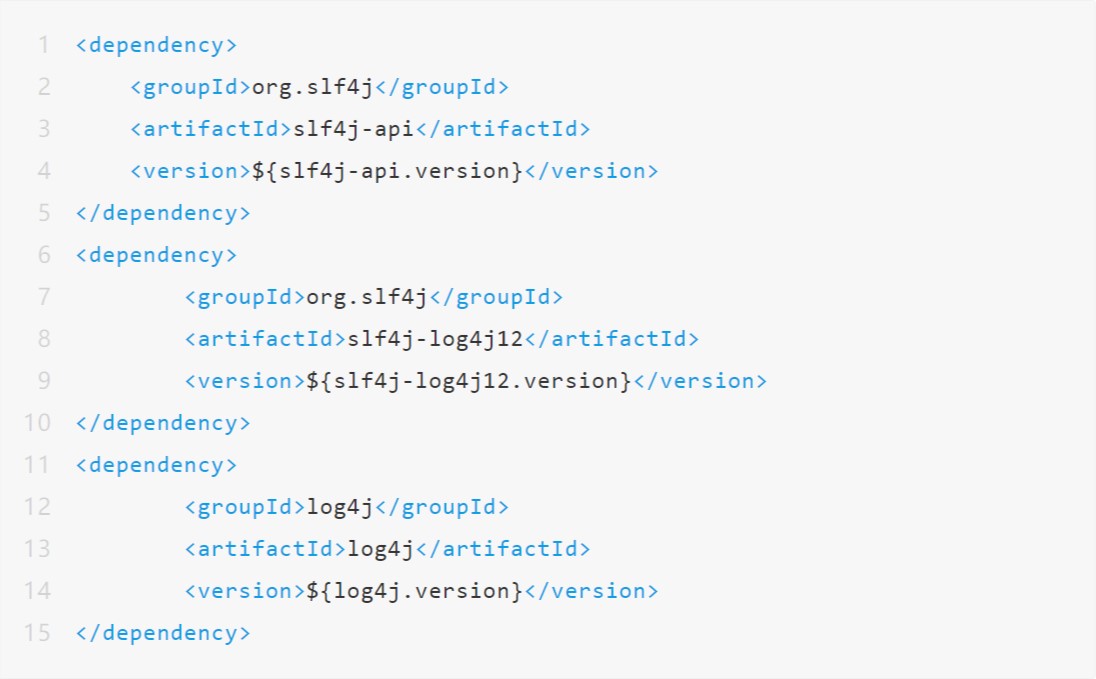The image size is (1096, 679).
Task: Click log4j artifactId value on line 13
Action: pyautogui.click(x=381, y=549)
